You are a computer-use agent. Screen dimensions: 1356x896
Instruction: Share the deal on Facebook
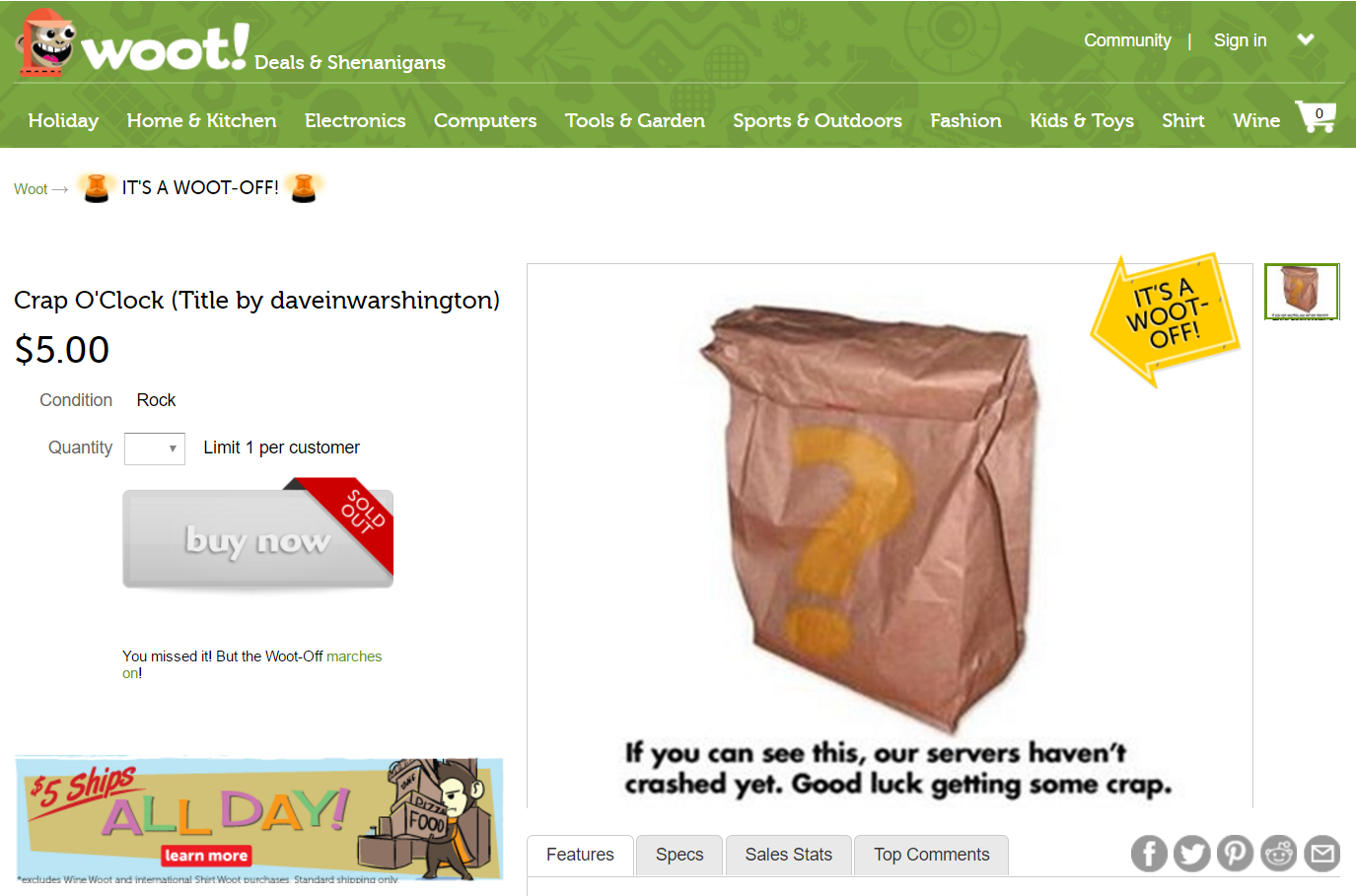tap(1149, 854)
